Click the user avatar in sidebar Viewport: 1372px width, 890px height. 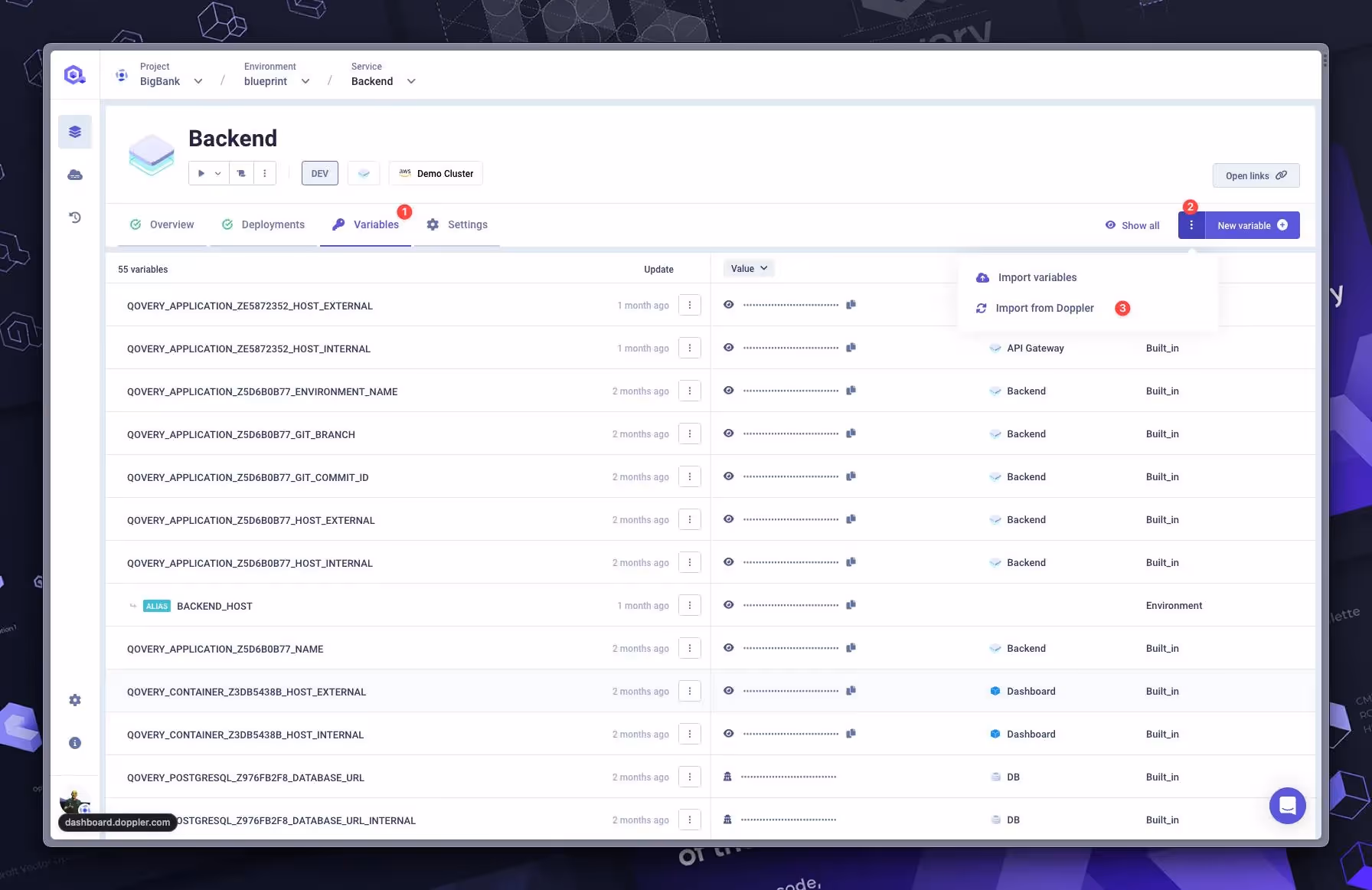click(x=74, y=801)
